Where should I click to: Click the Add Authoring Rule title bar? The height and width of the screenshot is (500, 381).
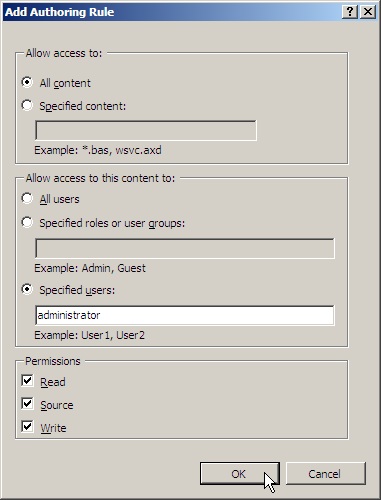[172, 12]
